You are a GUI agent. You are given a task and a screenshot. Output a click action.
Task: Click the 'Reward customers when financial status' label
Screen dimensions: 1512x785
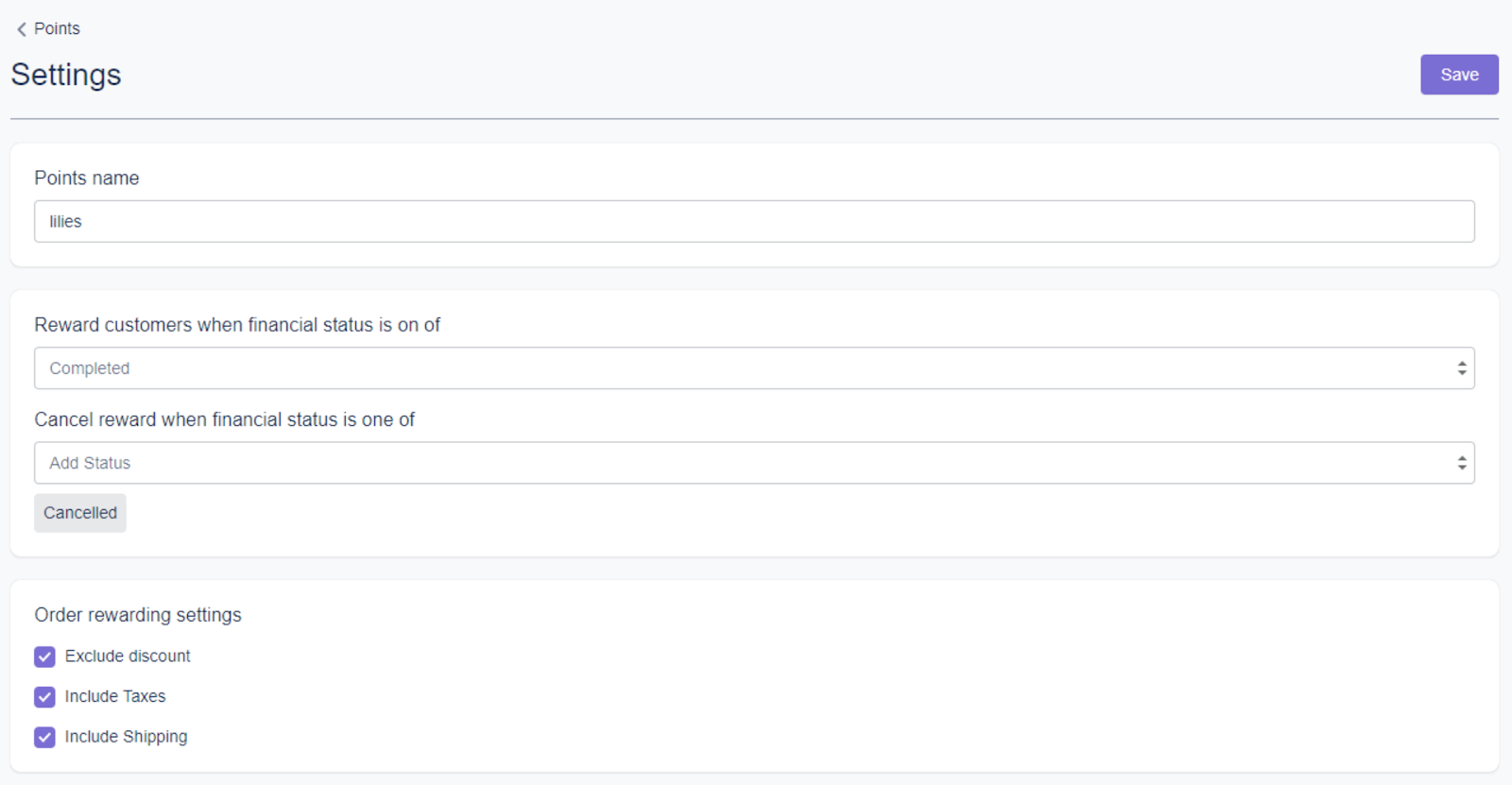[237, 325]
